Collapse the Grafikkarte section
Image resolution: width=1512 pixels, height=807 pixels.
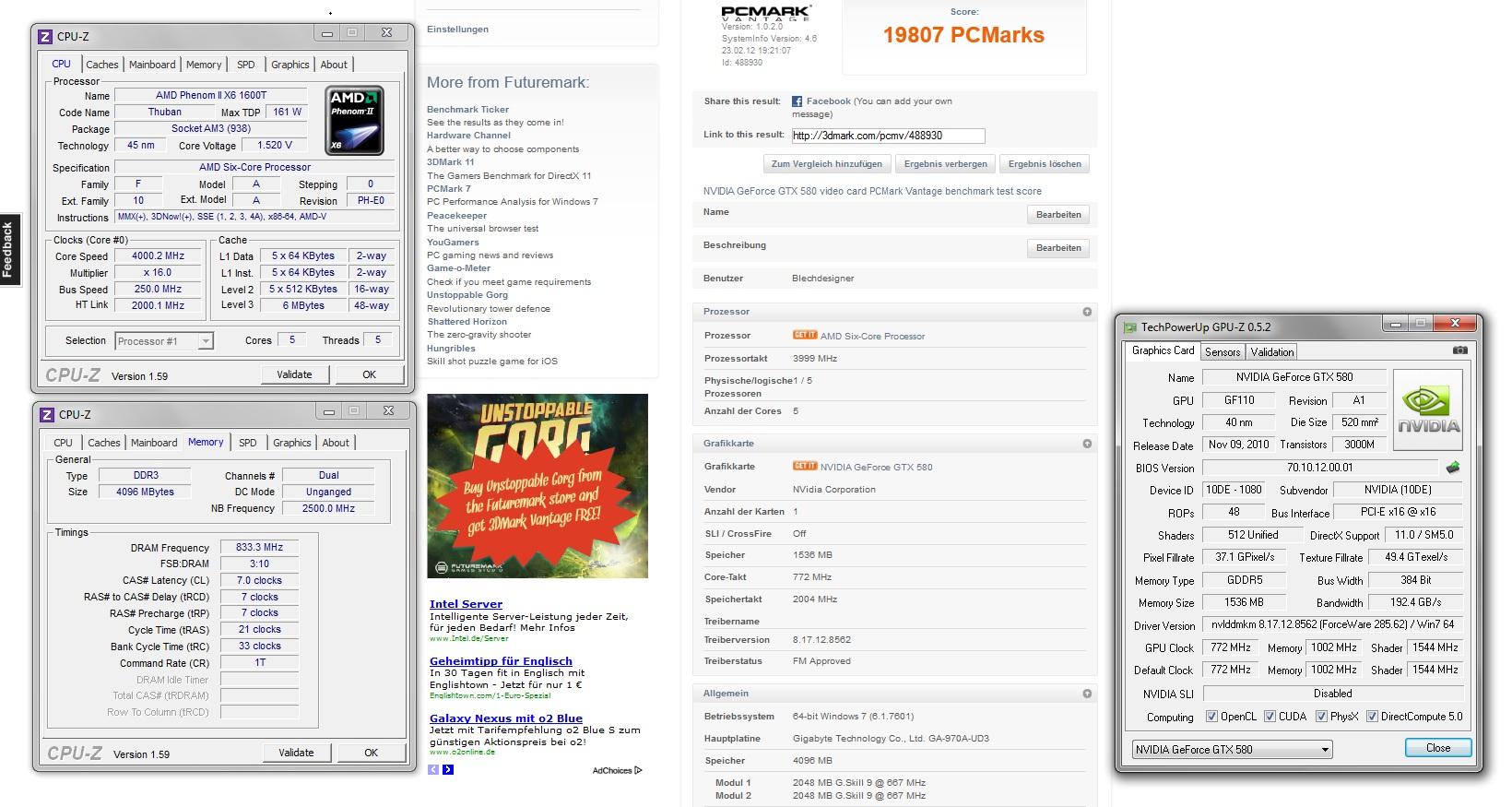[x=1087, y=444]
